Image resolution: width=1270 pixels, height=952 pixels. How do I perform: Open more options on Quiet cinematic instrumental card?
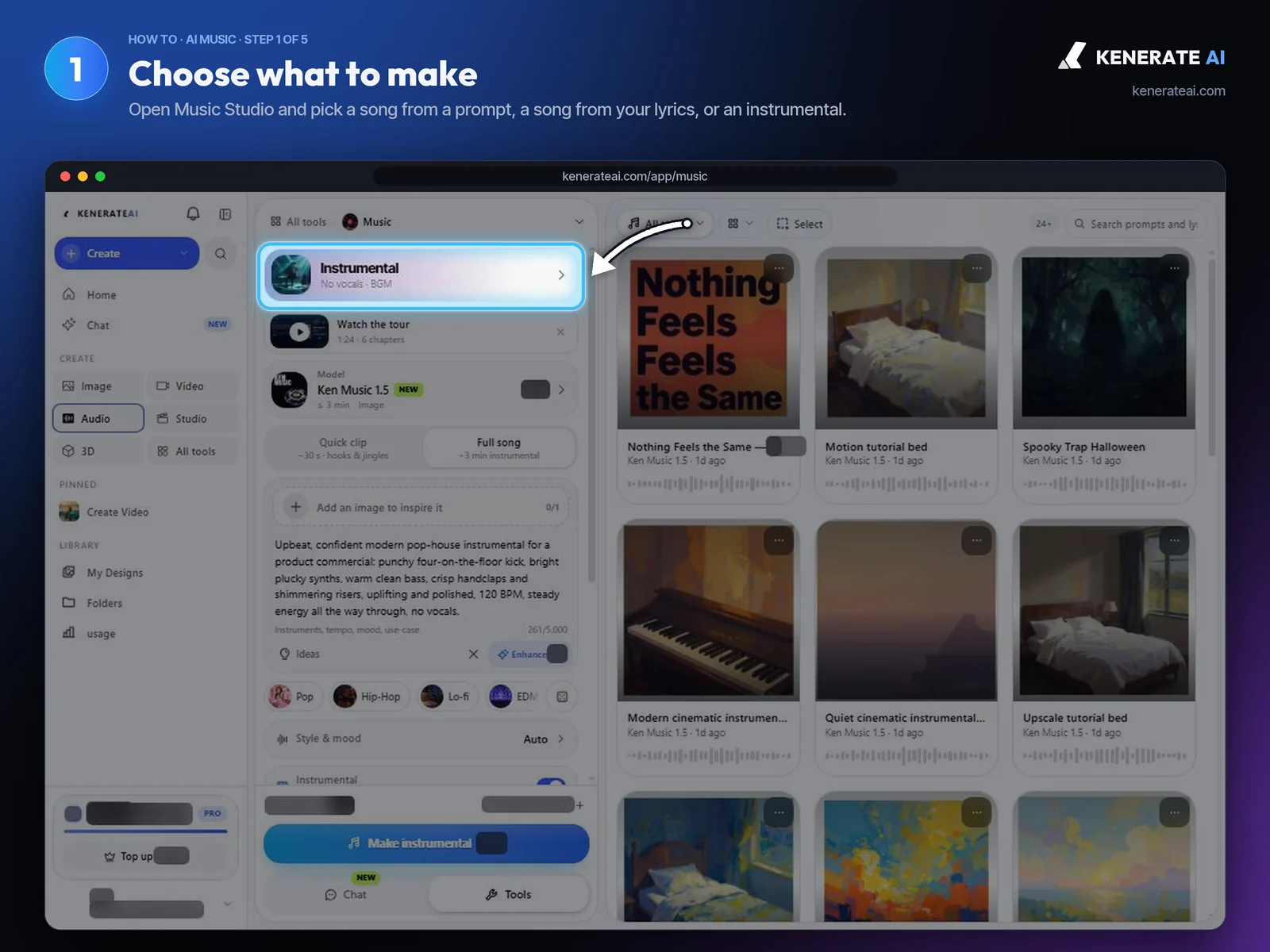click(x=976, y=540)
